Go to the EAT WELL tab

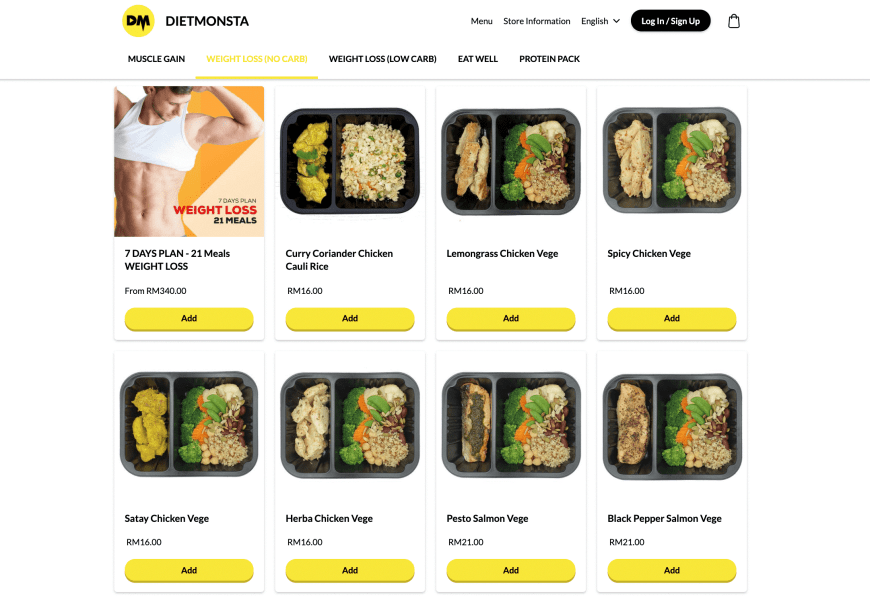[x=478, y=59]
